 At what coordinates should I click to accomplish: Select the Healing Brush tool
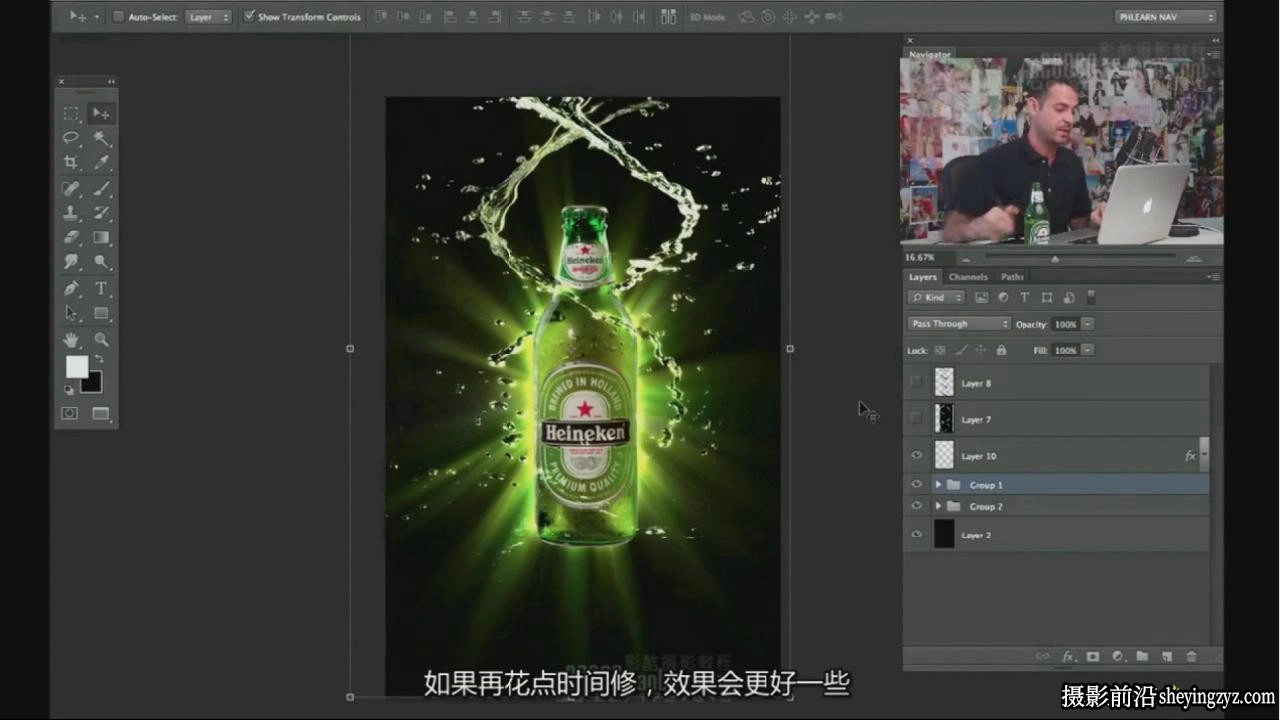[x=71, y=188]
